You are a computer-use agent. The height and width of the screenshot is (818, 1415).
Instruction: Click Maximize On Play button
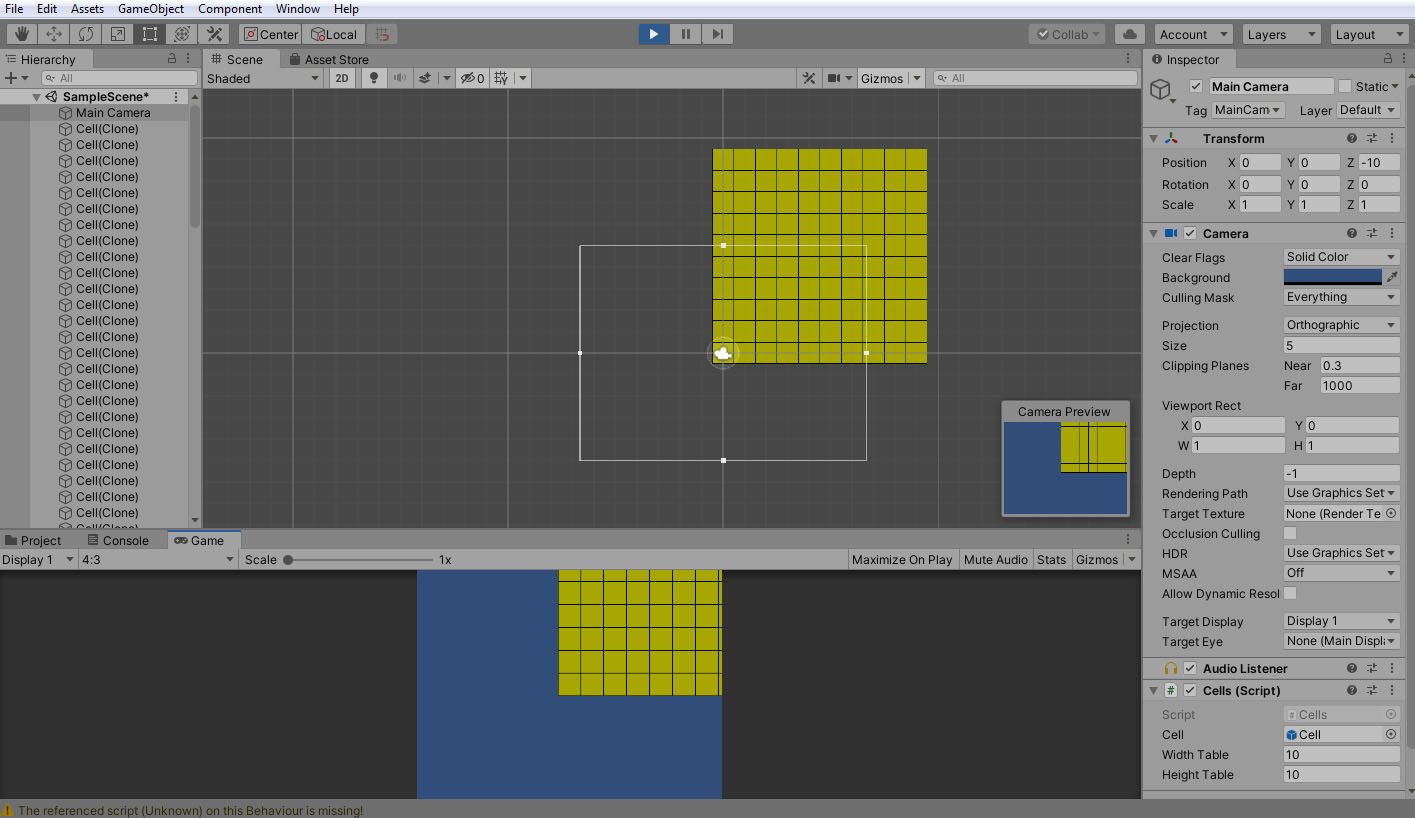tap(902, 560)
